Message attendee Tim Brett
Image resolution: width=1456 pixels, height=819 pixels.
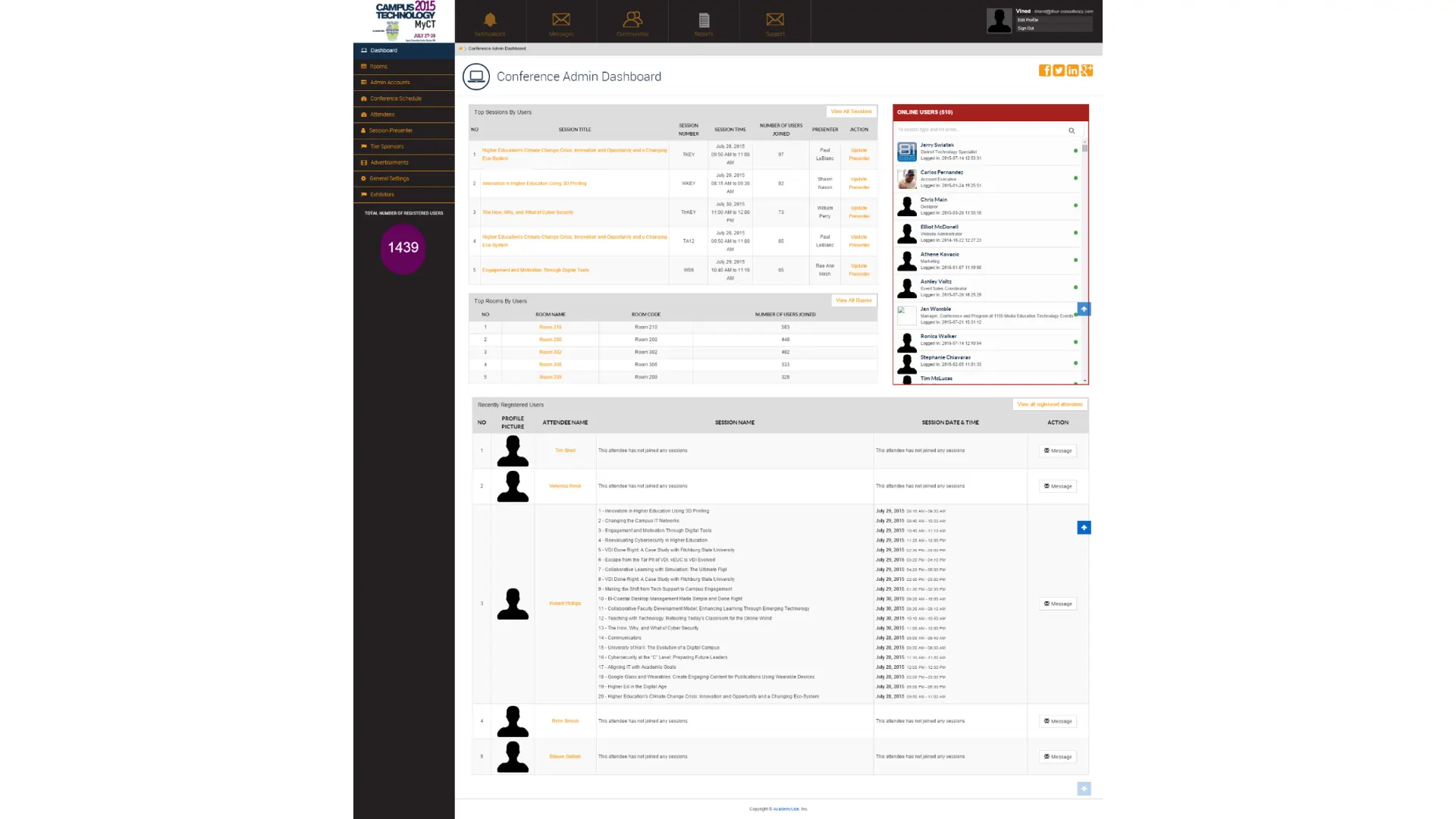1058,450
